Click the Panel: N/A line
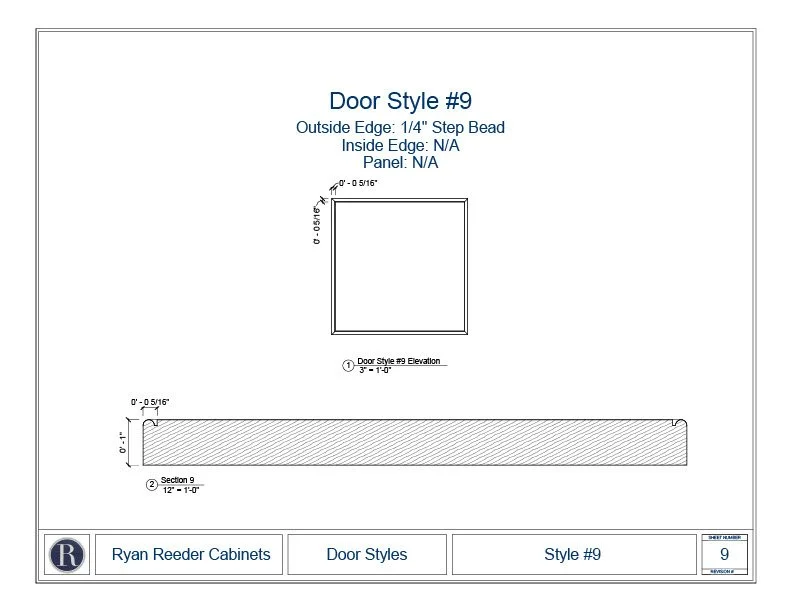 pos(401,163)
